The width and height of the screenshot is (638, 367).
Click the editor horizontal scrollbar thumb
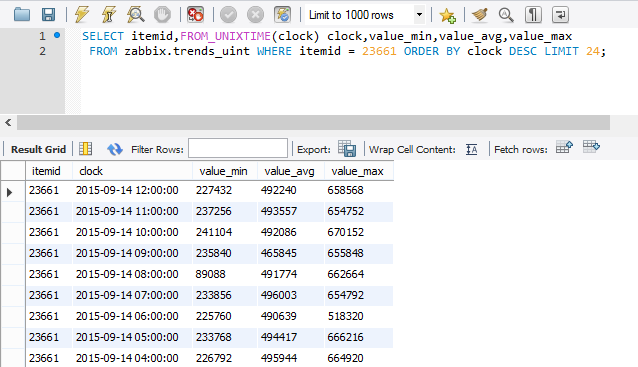pyautogui.click(x=313, y=122)
